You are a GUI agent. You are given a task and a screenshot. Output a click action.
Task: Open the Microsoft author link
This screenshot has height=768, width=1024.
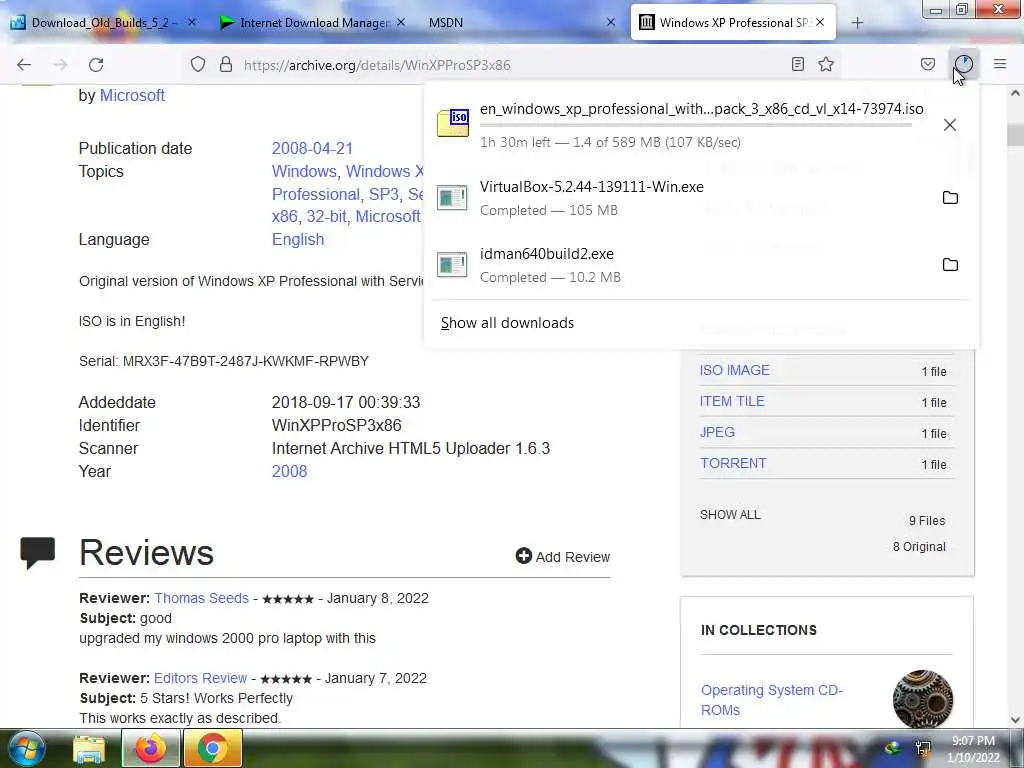tap(132, 95)
